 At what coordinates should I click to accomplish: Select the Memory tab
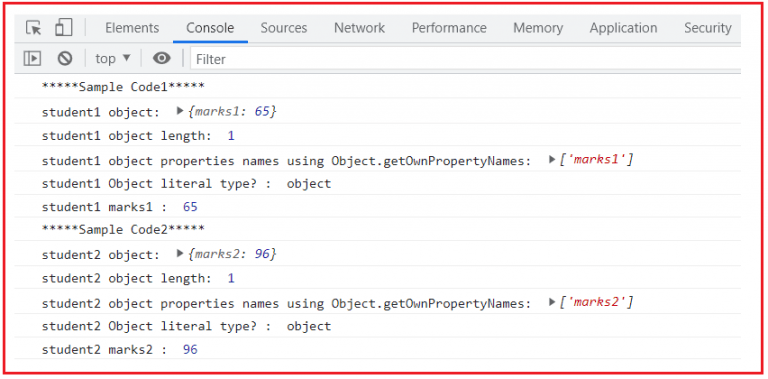point(538,28)
